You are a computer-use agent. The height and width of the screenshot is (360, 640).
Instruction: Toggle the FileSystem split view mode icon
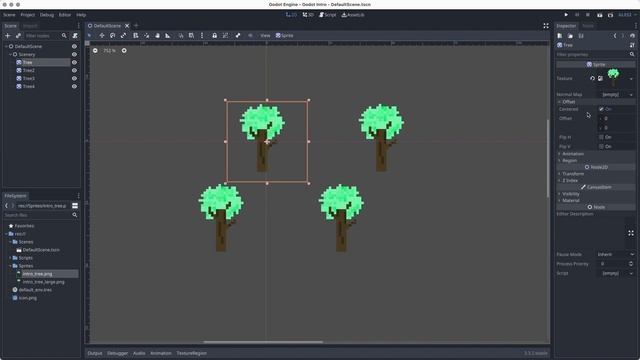75,206
